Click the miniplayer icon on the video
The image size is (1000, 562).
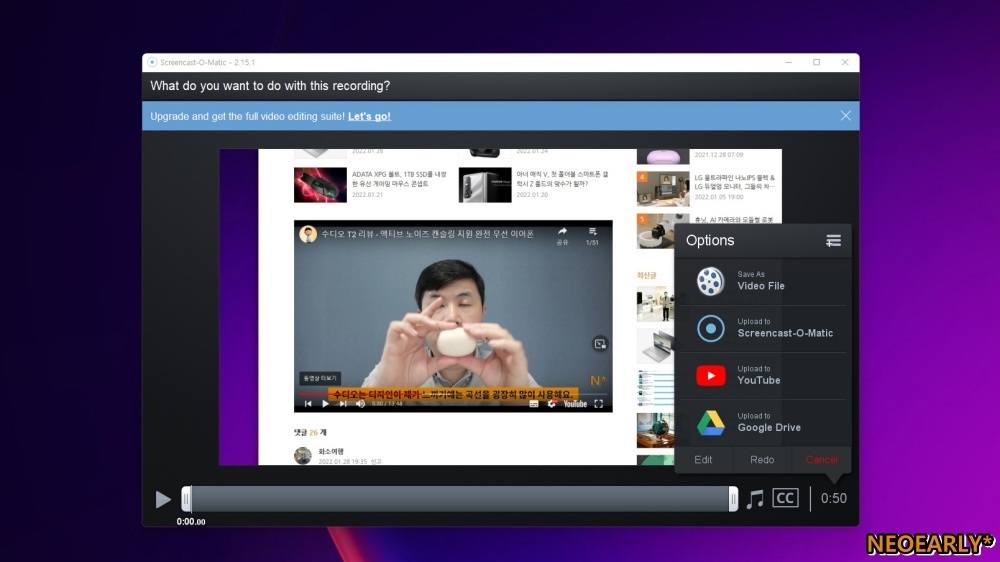600,344
